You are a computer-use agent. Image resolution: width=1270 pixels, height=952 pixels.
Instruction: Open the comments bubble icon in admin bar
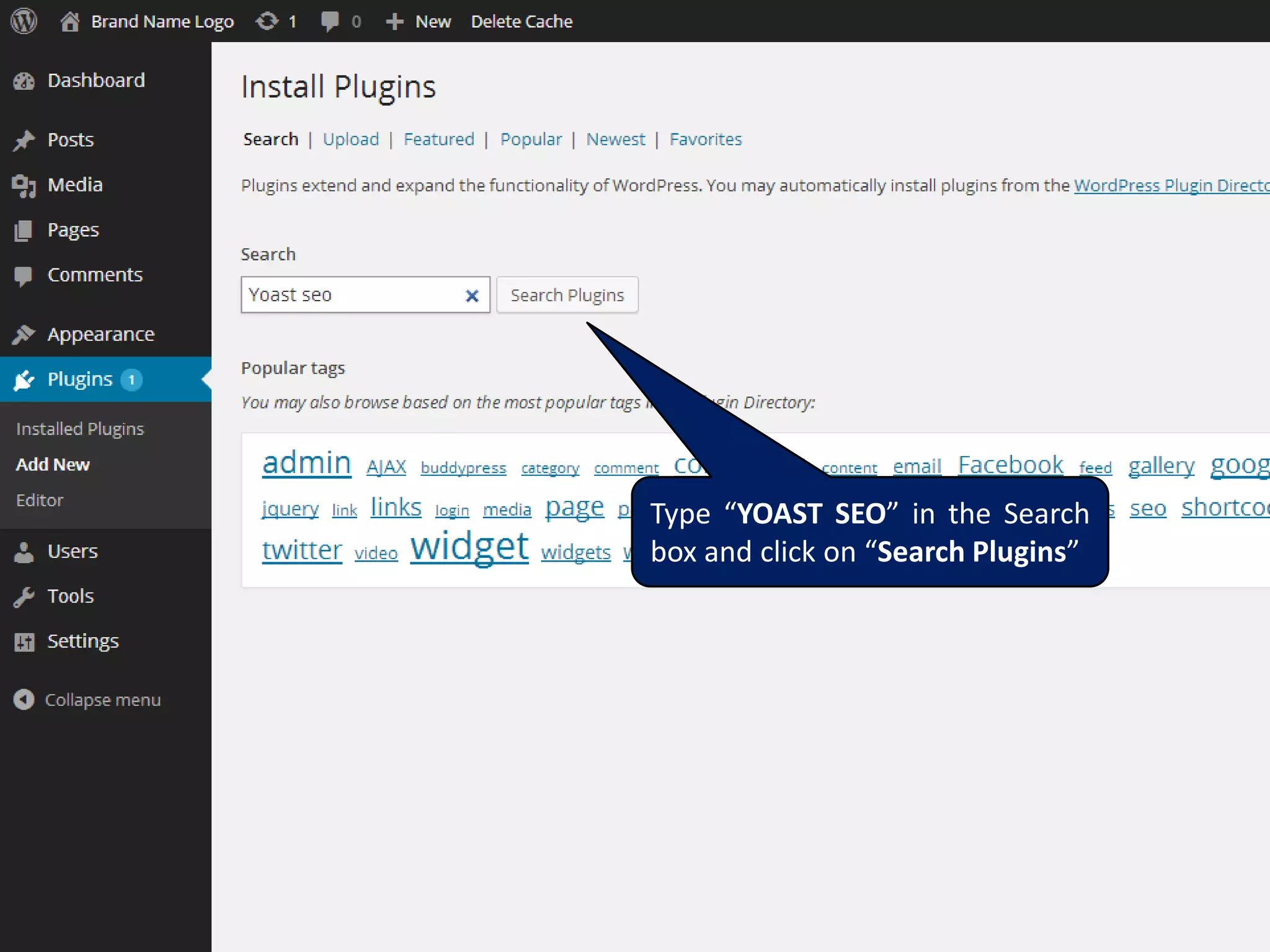(x=330, y=22)
